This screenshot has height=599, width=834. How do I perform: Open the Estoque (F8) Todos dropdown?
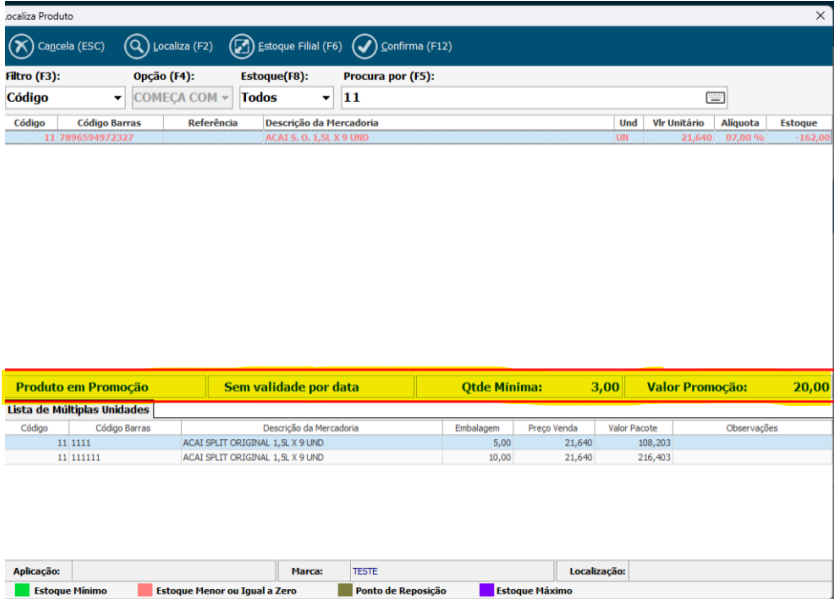pos(325,98)
